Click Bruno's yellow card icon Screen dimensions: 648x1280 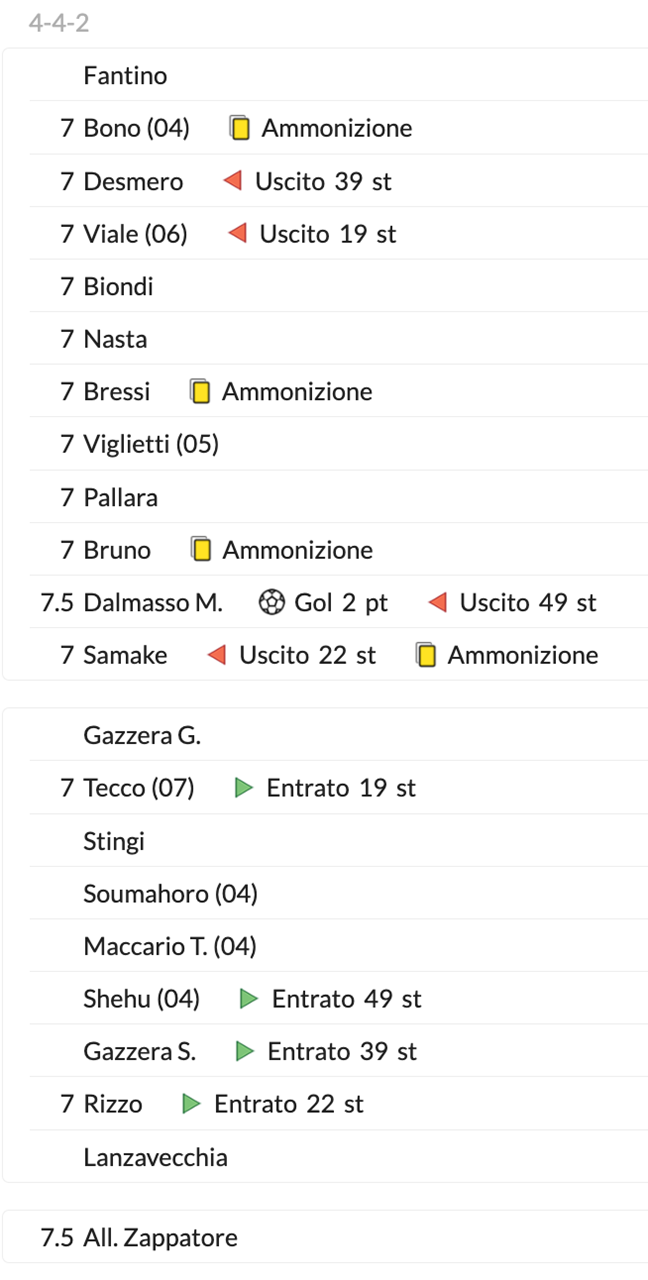pos(201,550)
